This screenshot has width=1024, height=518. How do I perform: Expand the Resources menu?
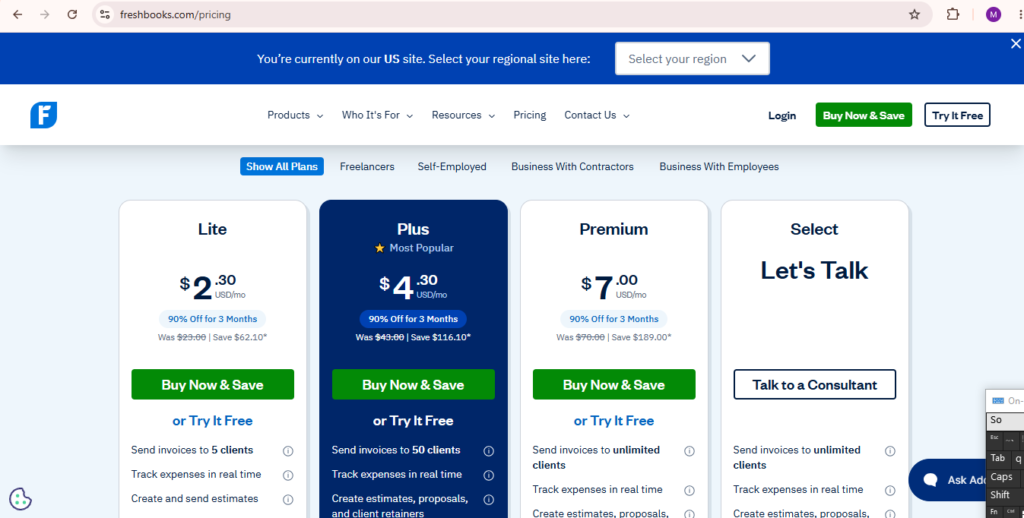(463, 115)
